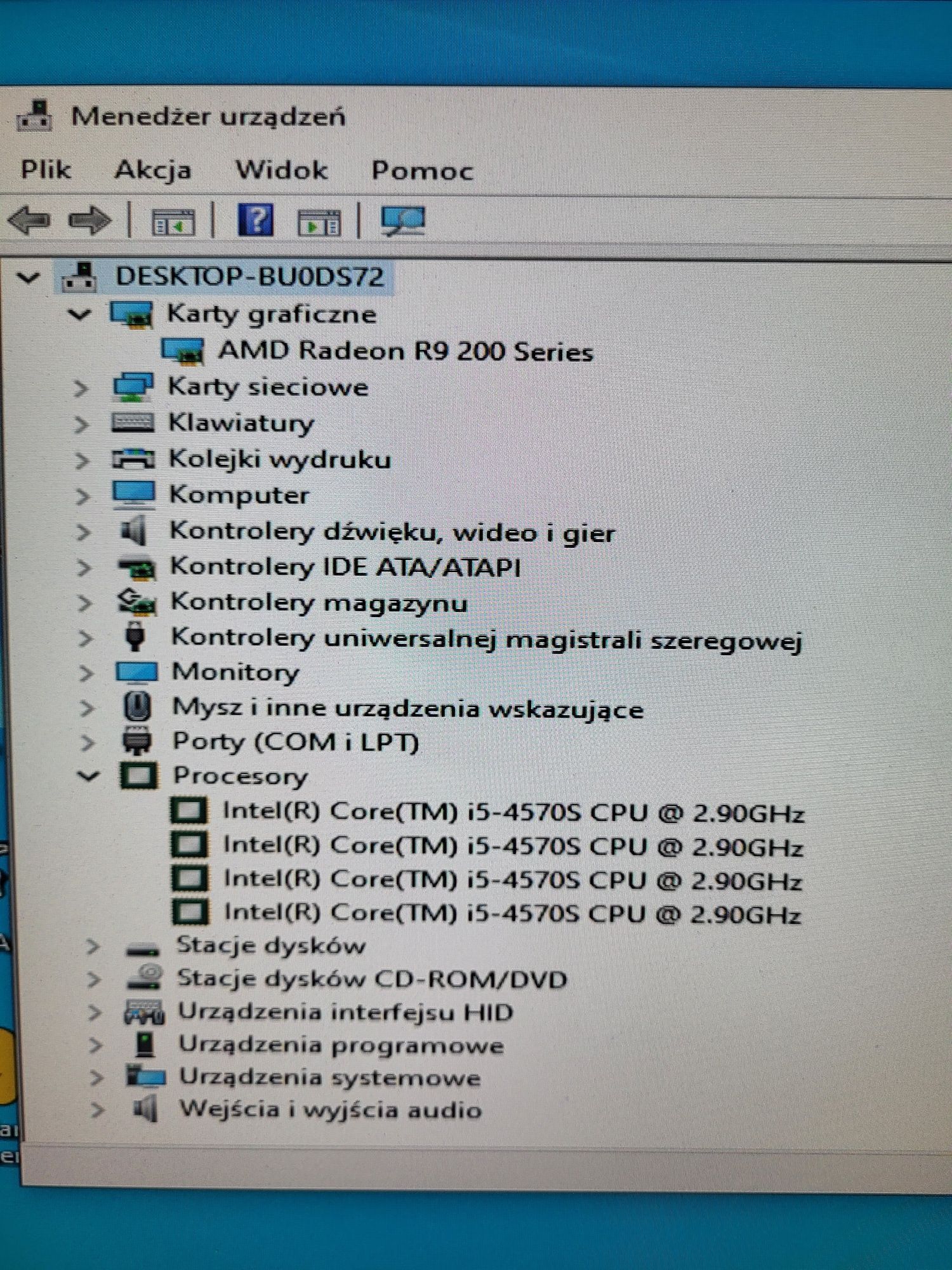Click the AMD Radeon R9 200 device icon
The image size is (952, 1270).
coord(183,351)
